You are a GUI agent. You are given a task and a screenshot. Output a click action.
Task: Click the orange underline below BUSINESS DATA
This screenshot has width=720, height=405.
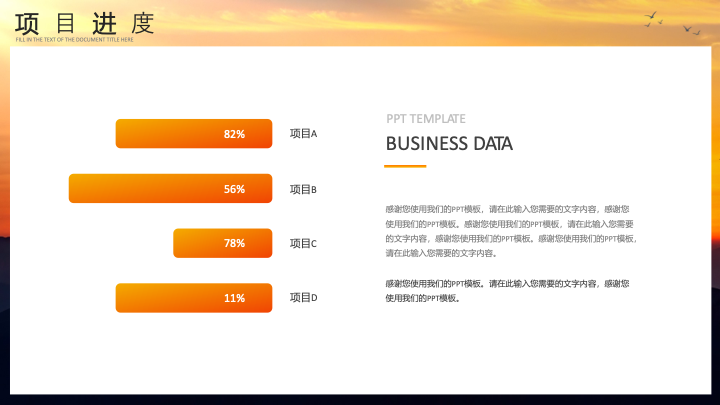point(406,166)
